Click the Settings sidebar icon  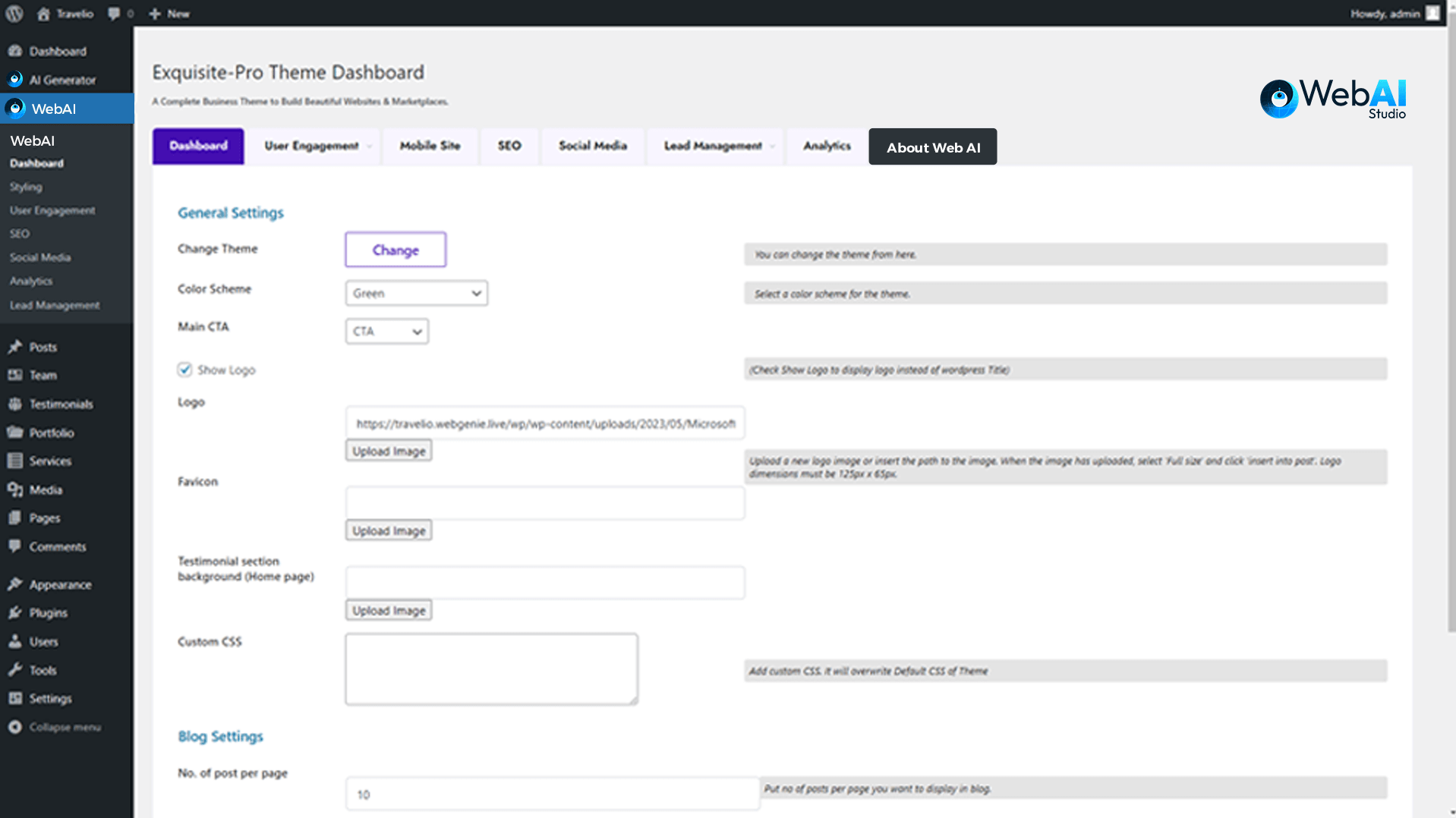pyautogui.click(x=14, y=698)
